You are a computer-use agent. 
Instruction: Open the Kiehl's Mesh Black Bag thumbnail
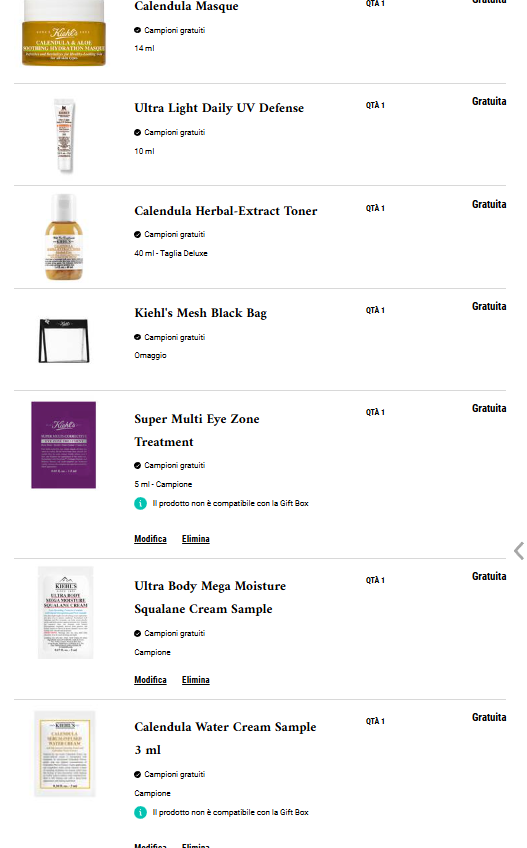(x=64, y=340)
